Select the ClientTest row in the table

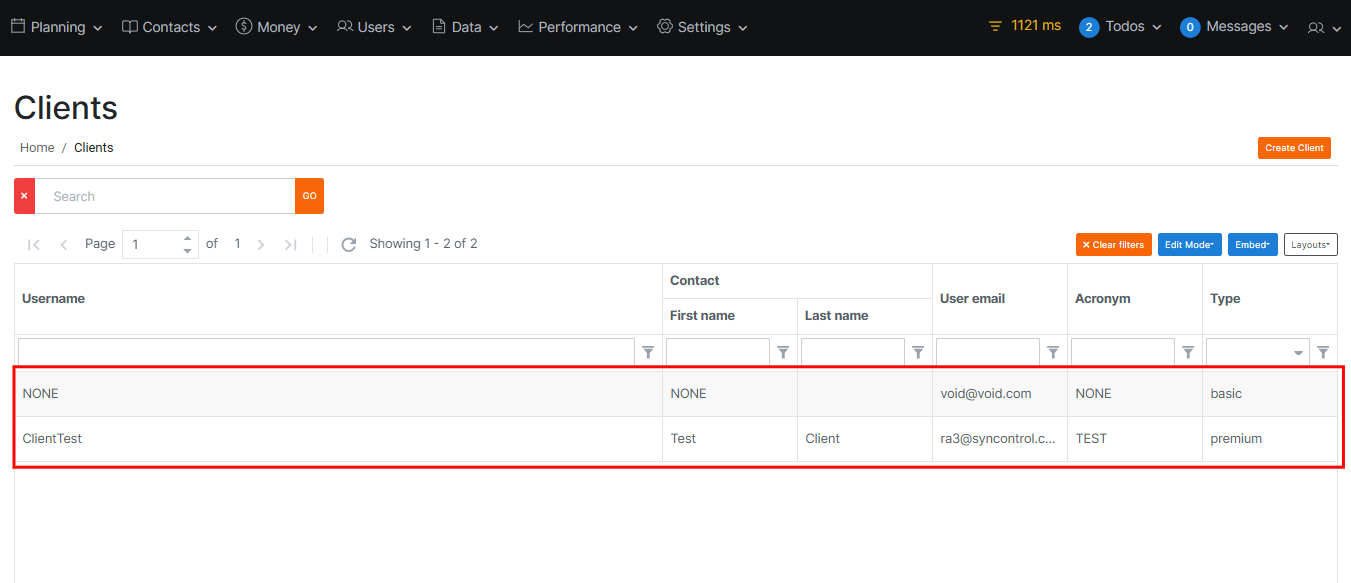(340, 438)
